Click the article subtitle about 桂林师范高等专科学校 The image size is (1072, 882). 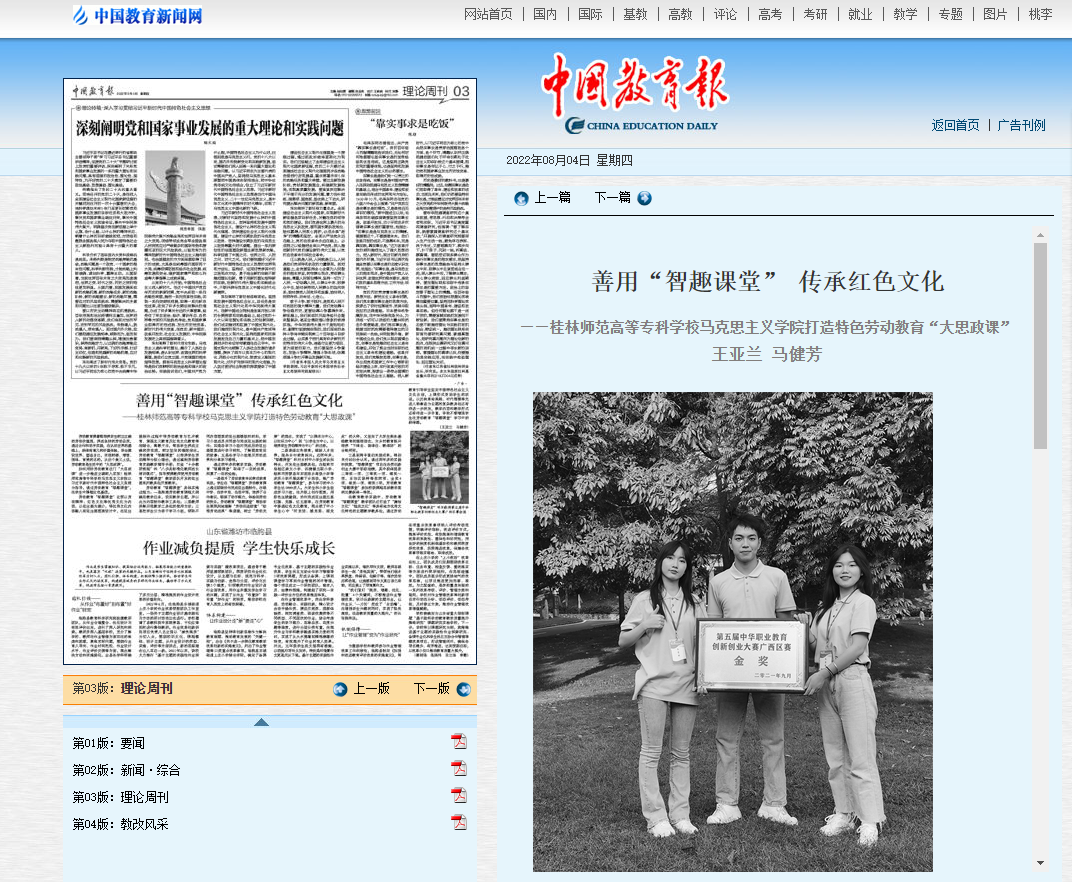766,328
